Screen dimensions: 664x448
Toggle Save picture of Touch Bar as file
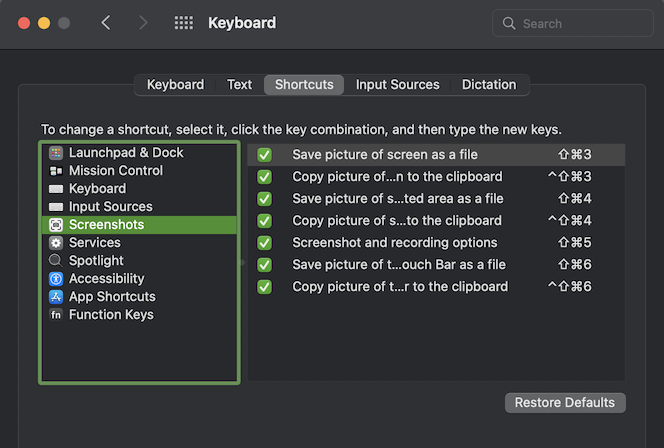pyautogui.click(x=265, y=265)
